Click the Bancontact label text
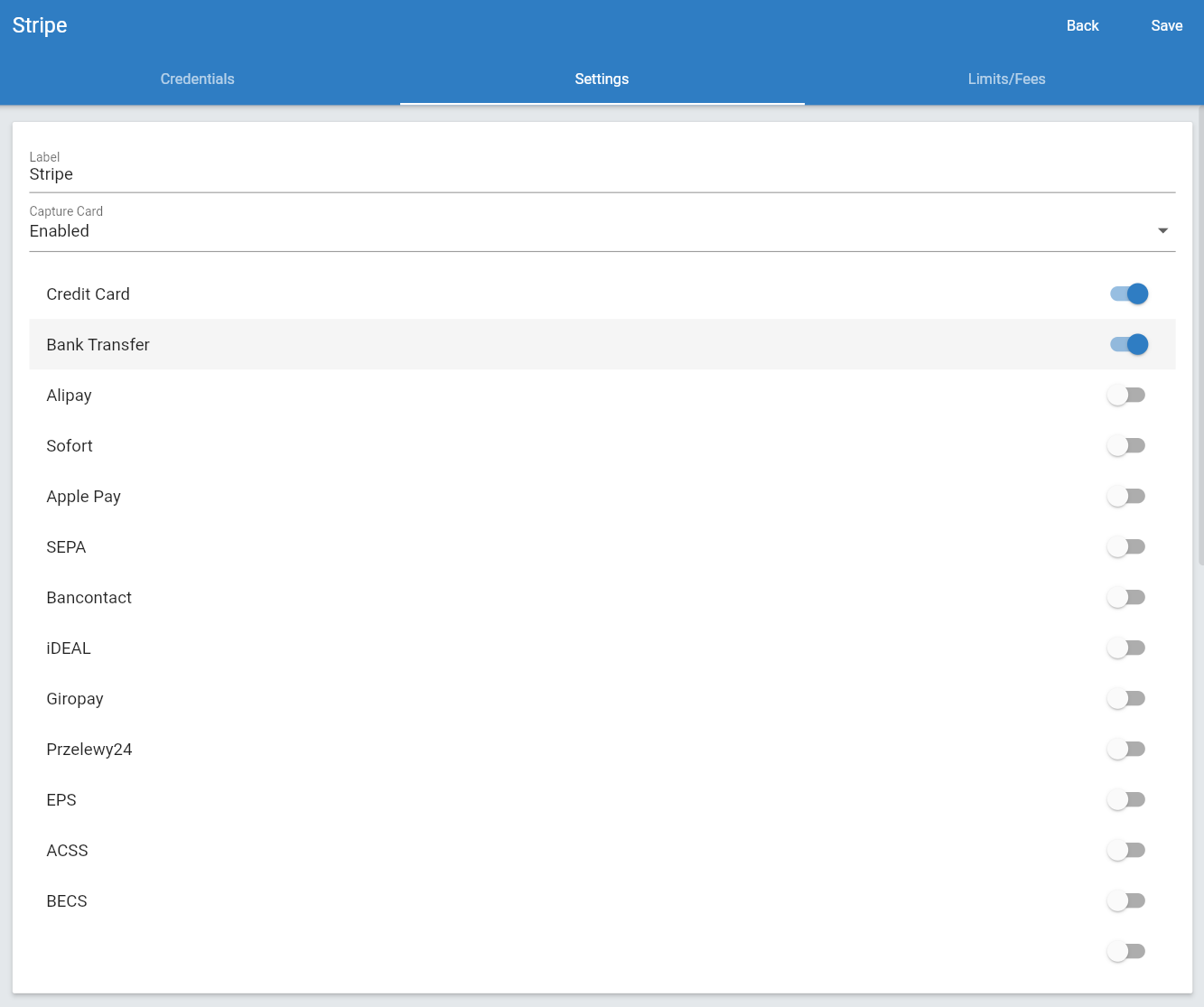The height and width of the screenshot is (1007, 1204). tap(89, 597)
